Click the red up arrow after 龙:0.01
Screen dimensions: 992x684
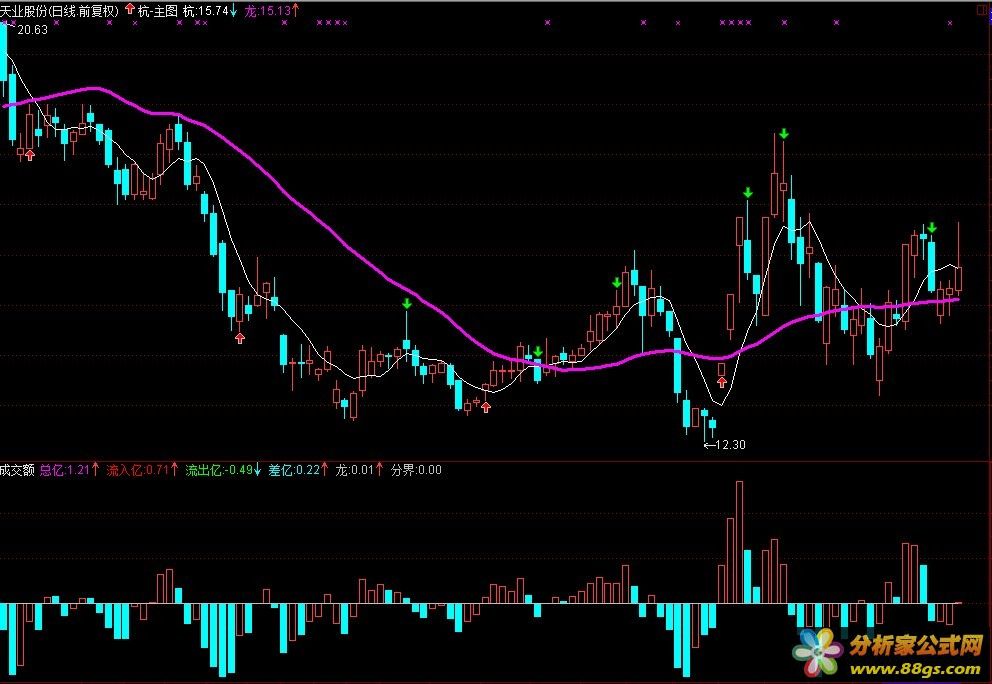[380, 469]
